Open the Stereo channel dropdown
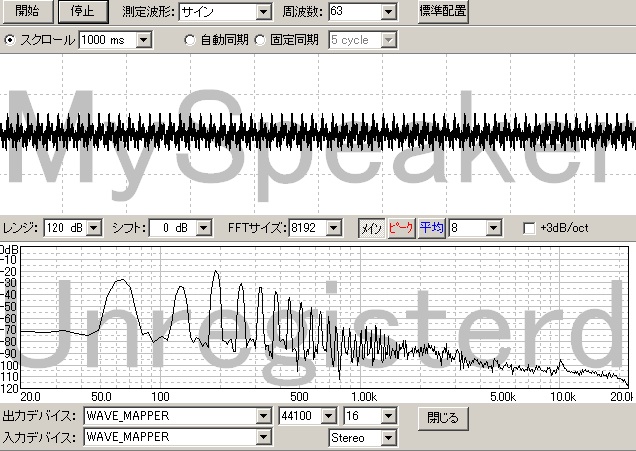Screen dimensions: 636x451 point(389,438)
